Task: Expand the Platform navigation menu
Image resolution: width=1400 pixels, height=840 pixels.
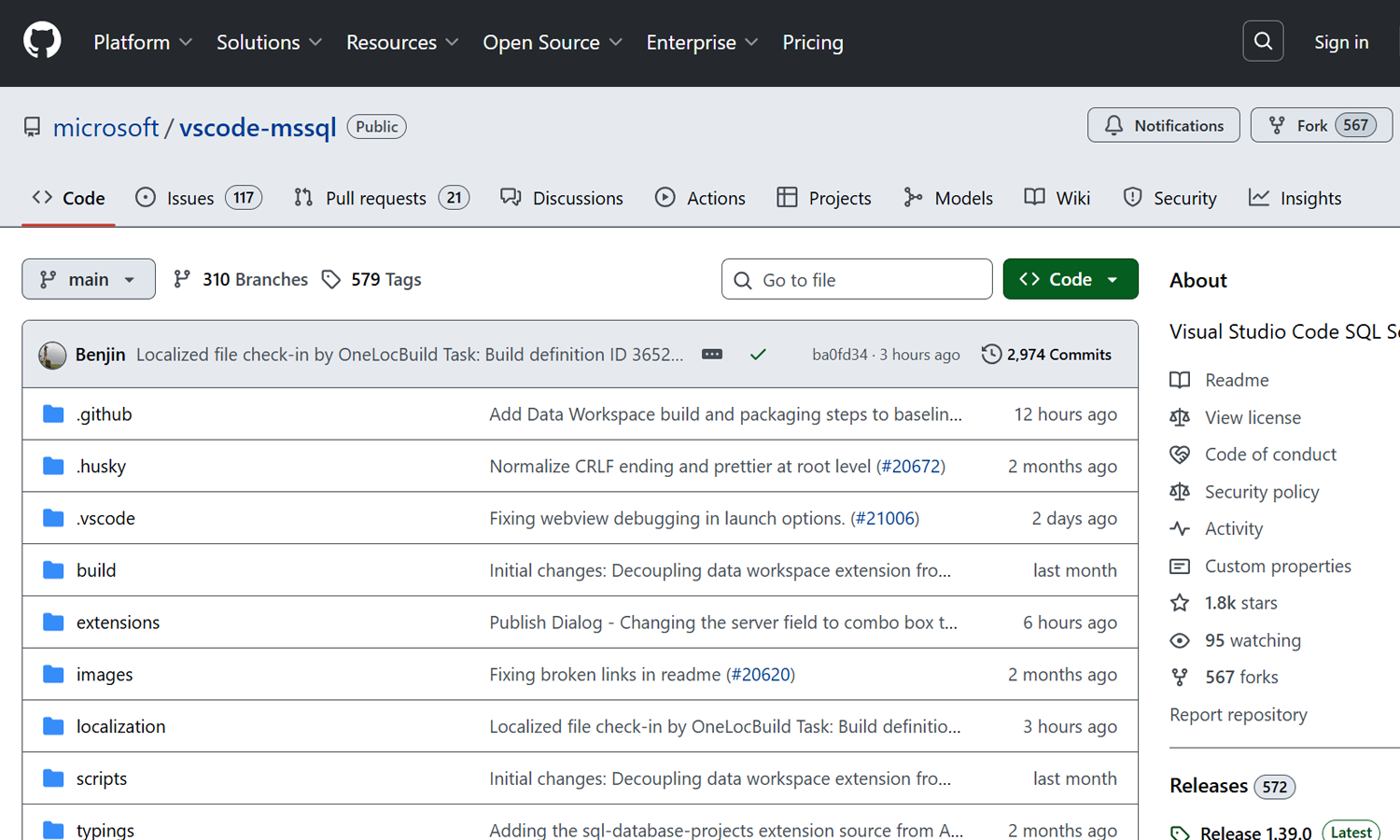Action: click(x=143, y=43)
